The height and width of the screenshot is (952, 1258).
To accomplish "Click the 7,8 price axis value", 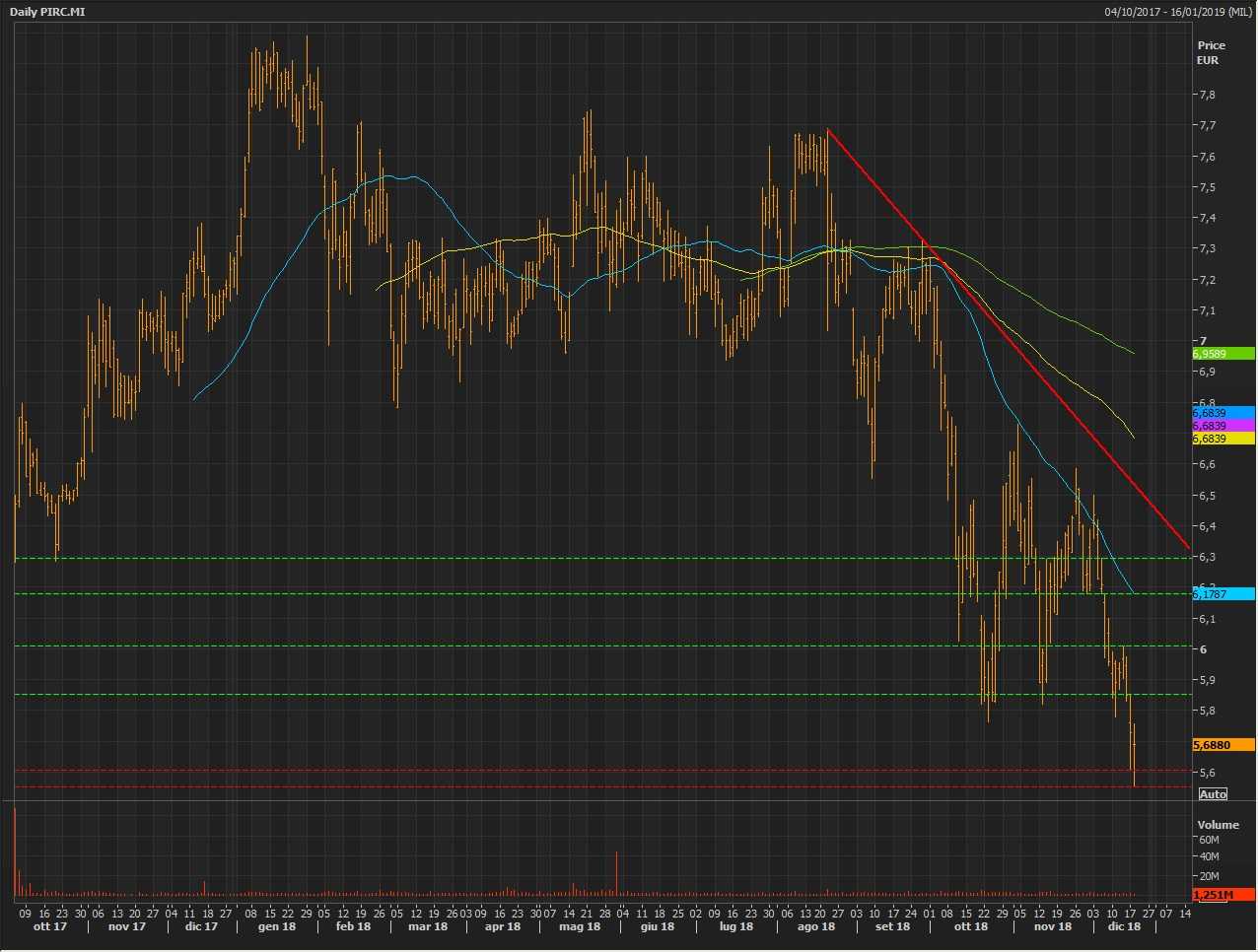I will click(1206, 96).
